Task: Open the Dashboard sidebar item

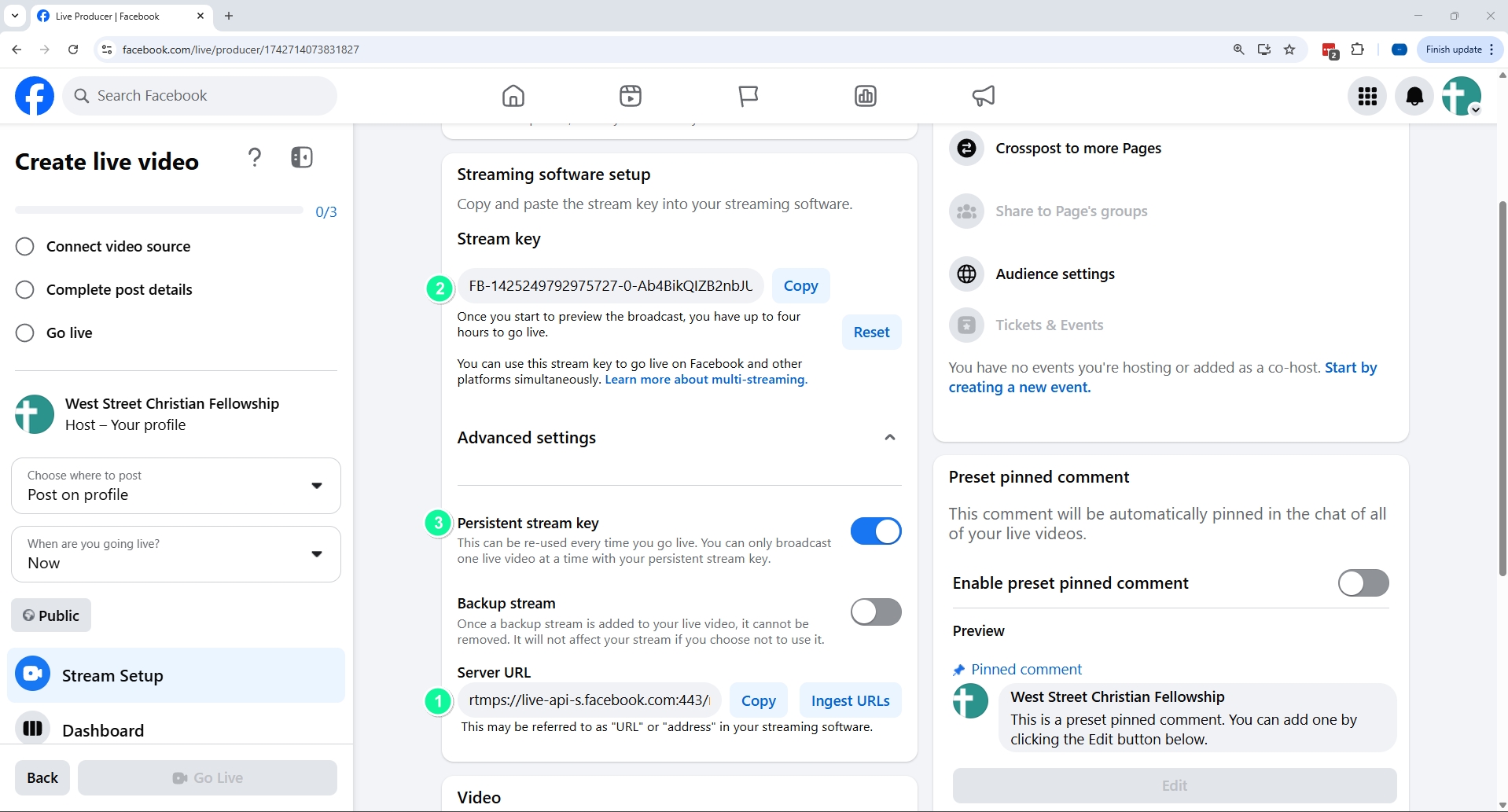Action: coord(176,729)
